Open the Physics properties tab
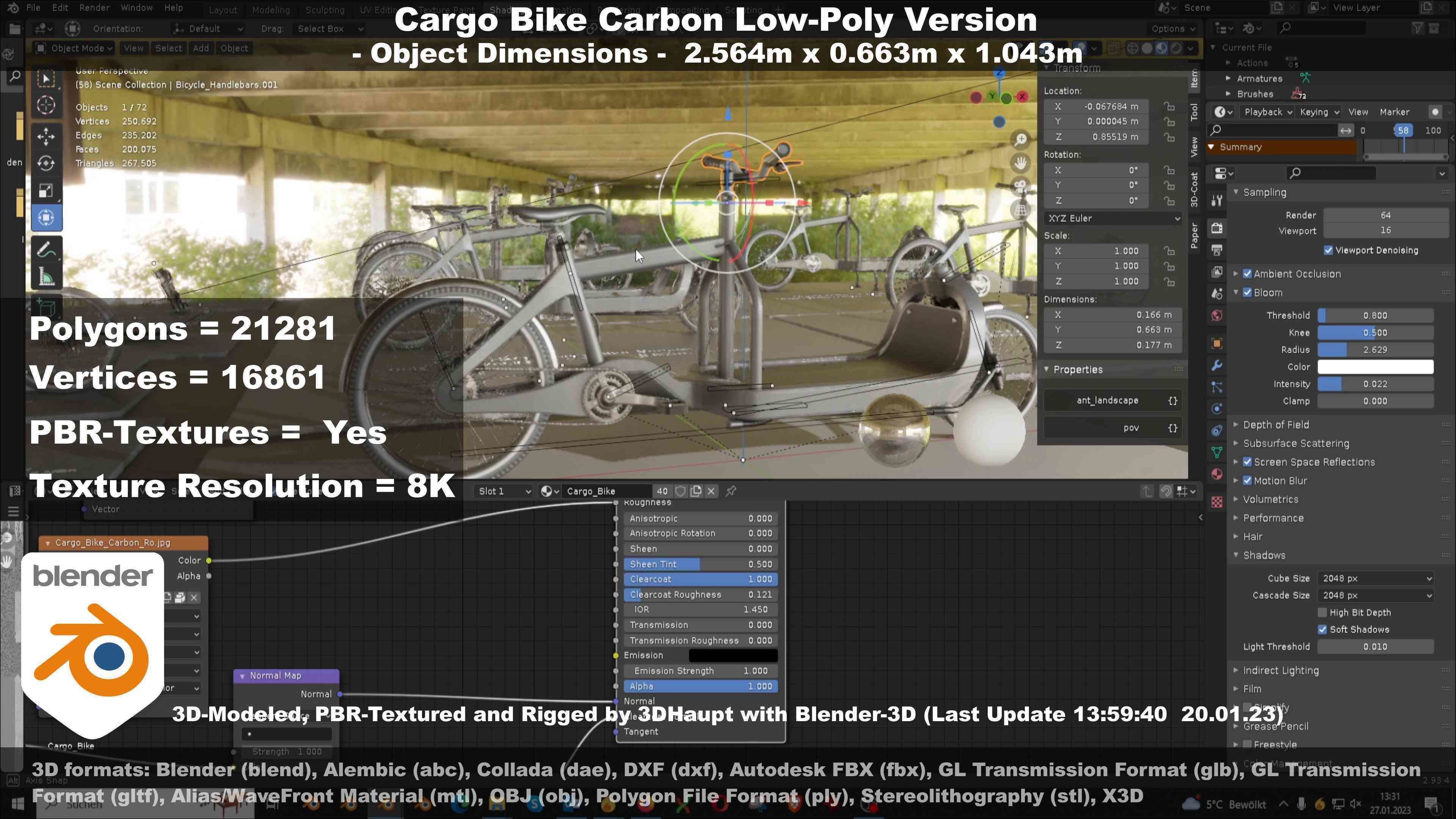Image resolution: width=1456 pixels, height=819 pixels. click(1217, 409)
